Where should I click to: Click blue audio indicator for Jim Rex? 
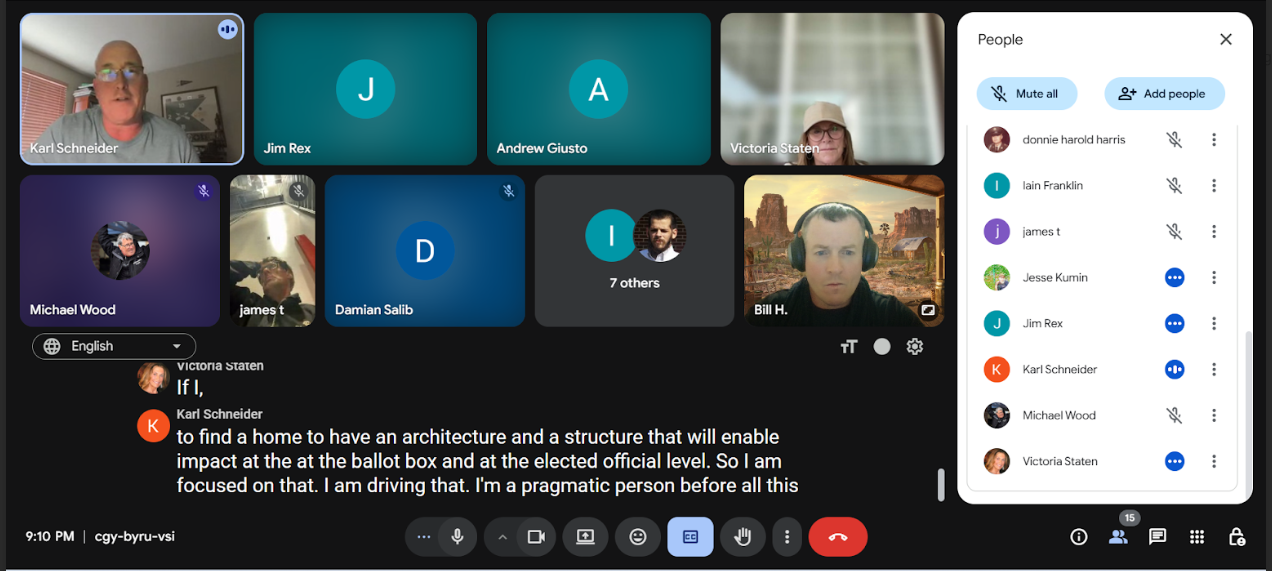1175,324
